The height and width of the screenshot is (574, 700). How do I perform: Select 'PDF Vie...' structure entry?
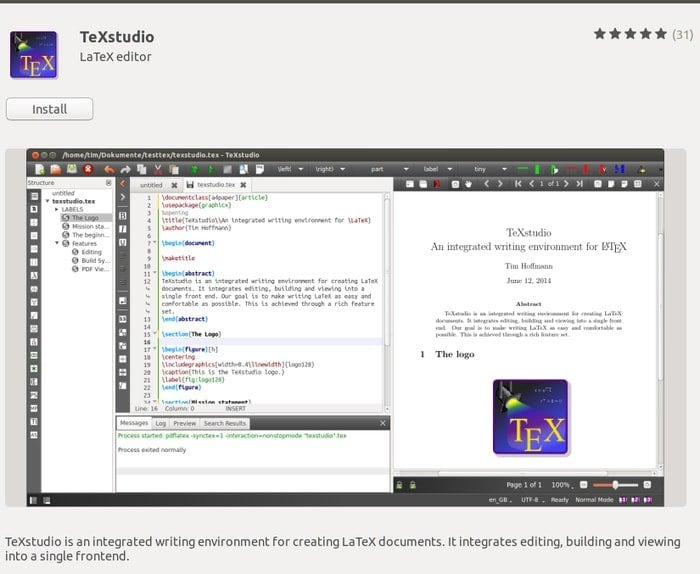(91, 269)
